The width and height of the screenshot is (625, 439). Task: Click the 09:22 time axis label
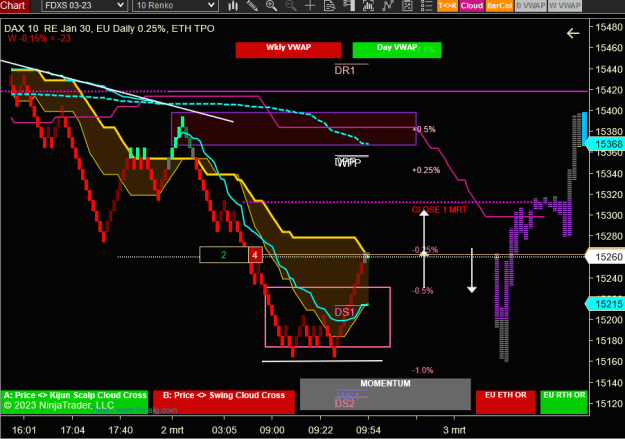click(x=320, y=430)
